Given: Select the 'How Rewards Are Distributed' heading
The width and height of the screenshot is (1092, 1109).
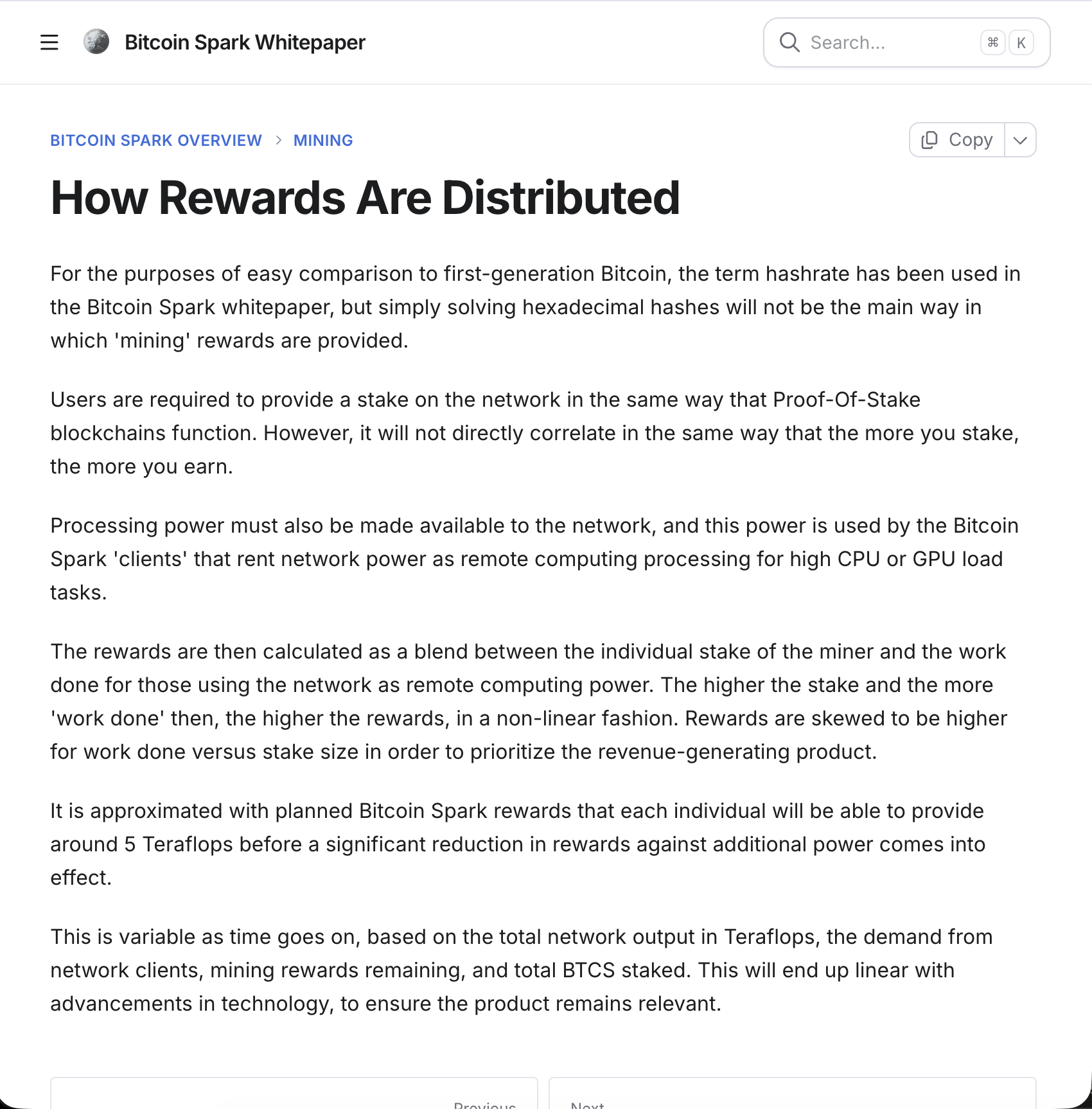Looking at the screenshot, I should (x=365, y=197).
